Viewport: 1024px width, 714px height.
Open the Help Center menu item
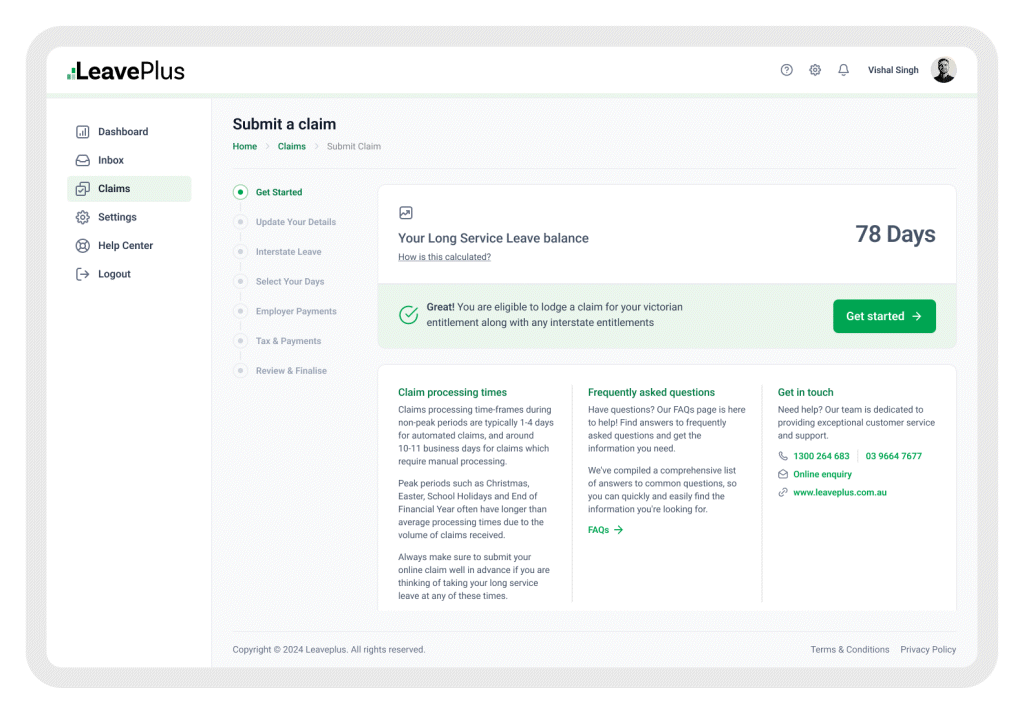(x=129, y=246)
